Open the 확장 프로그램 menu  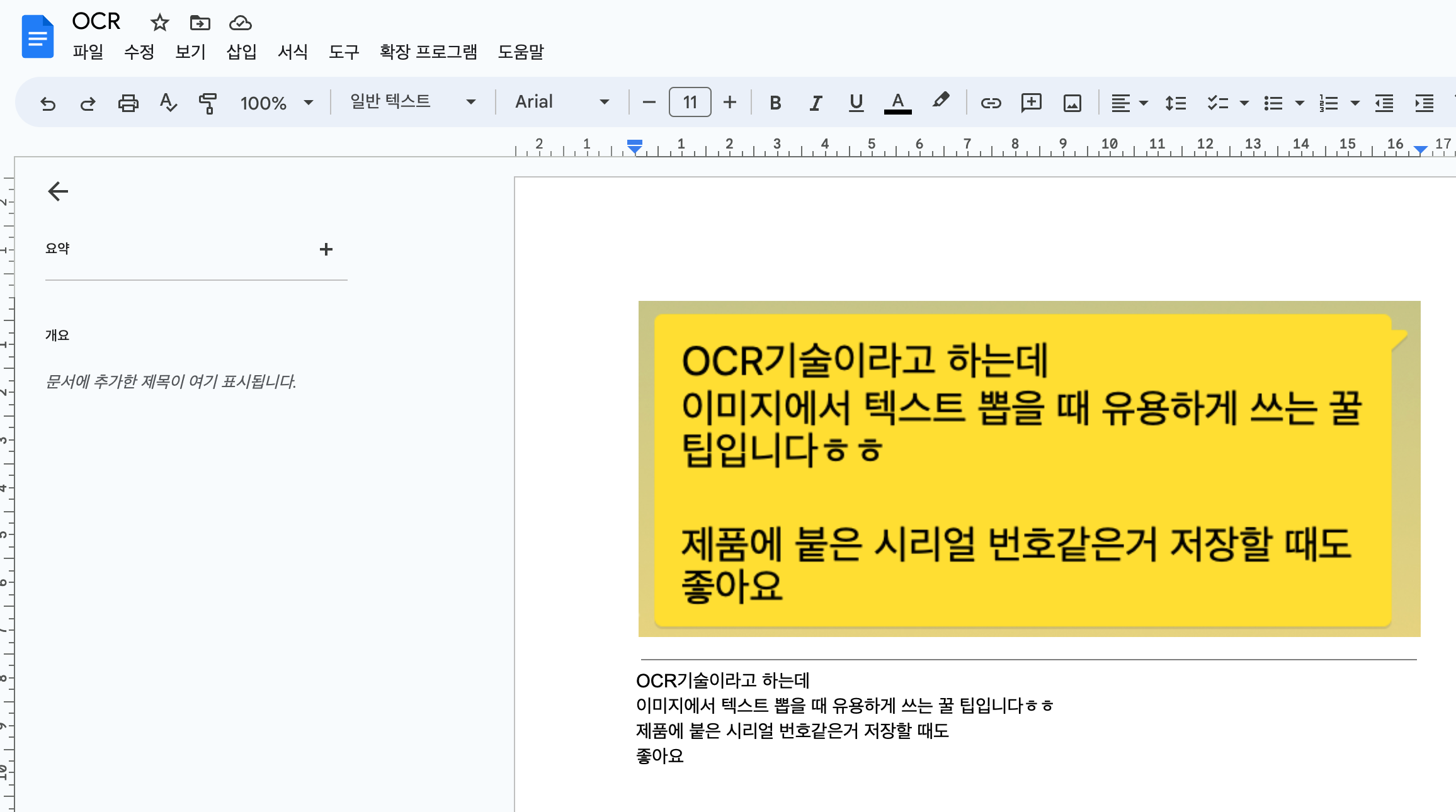(428, 52)
